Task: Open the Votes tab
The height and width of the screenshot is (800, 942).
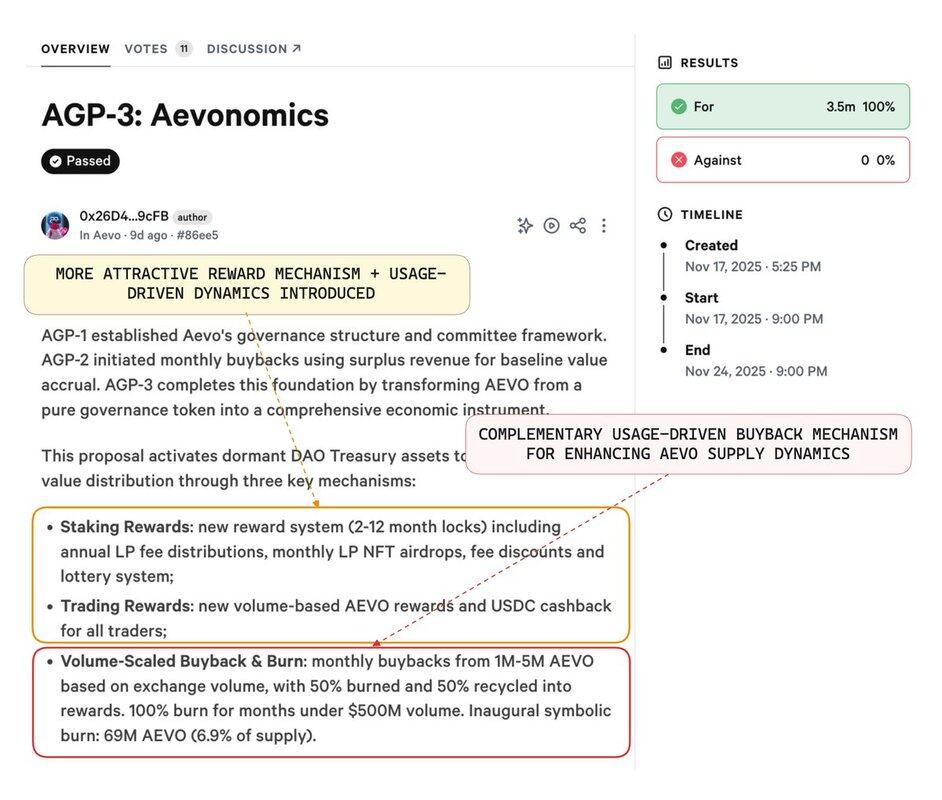Action: 146,49
